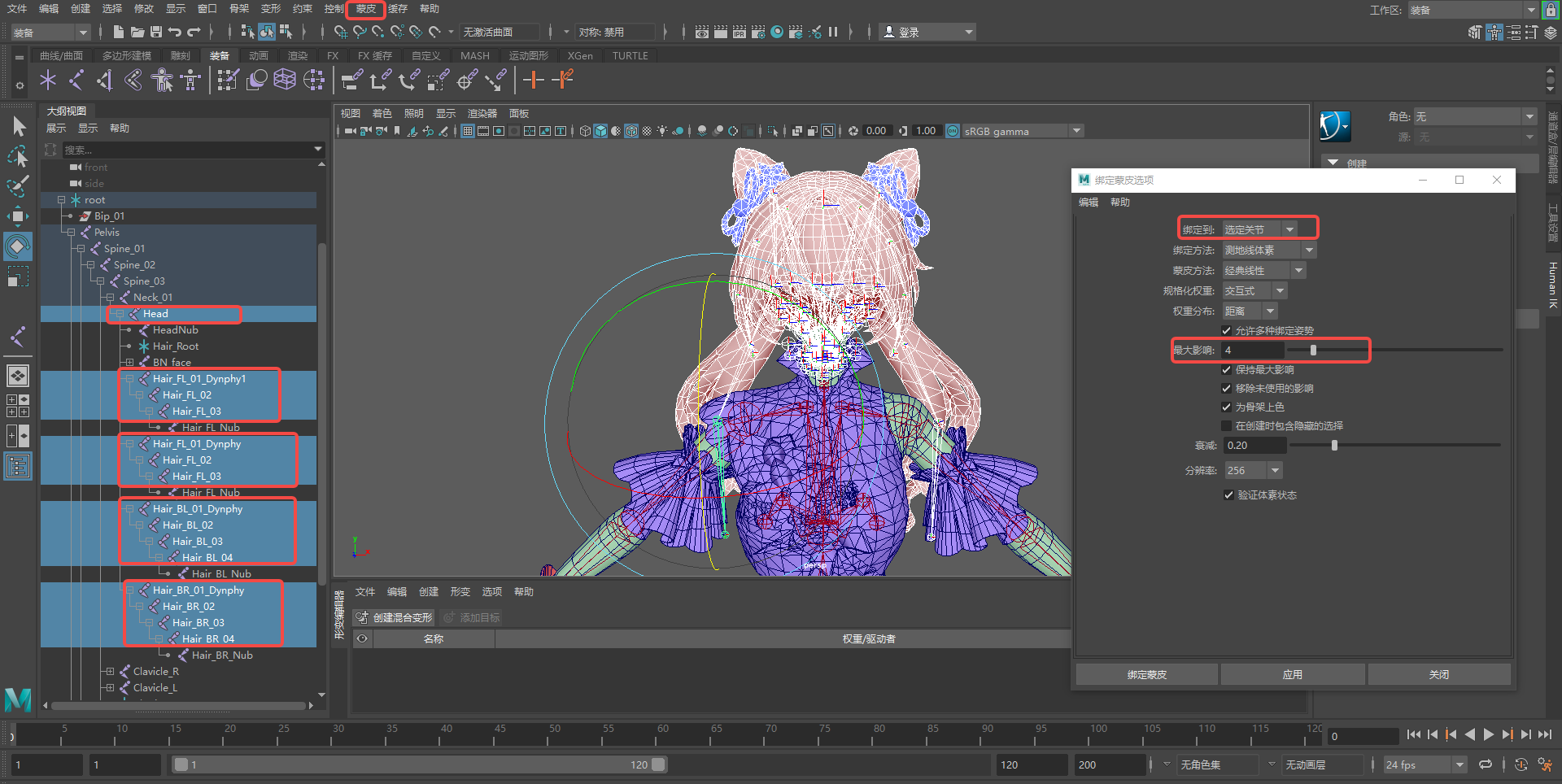The height and width of the screenshot is (784, 1562).
Task: Open the Skeleton menu in menu bar
Action: 239,9
